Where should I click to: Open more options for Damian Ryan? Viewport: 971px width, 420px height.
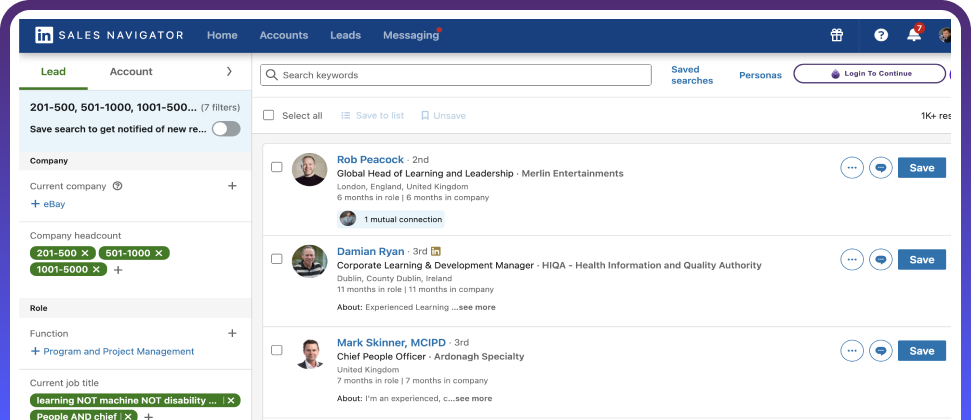851,260
